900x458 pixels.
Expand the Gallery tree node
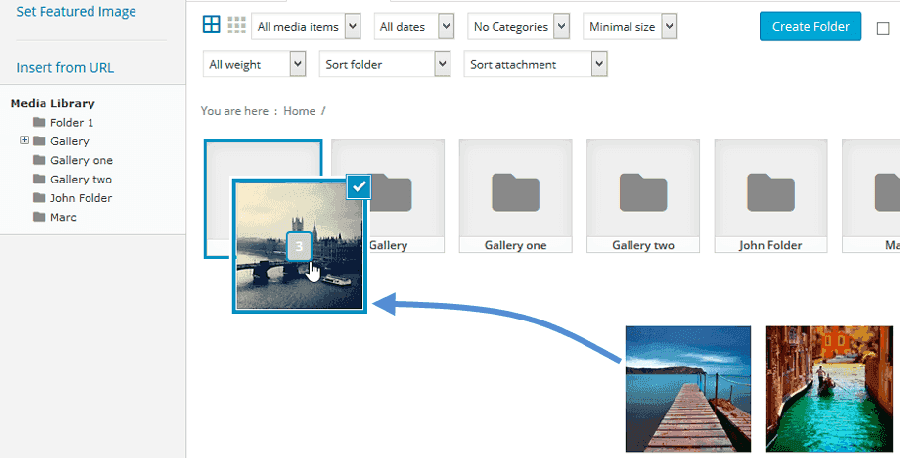(24, 141)
